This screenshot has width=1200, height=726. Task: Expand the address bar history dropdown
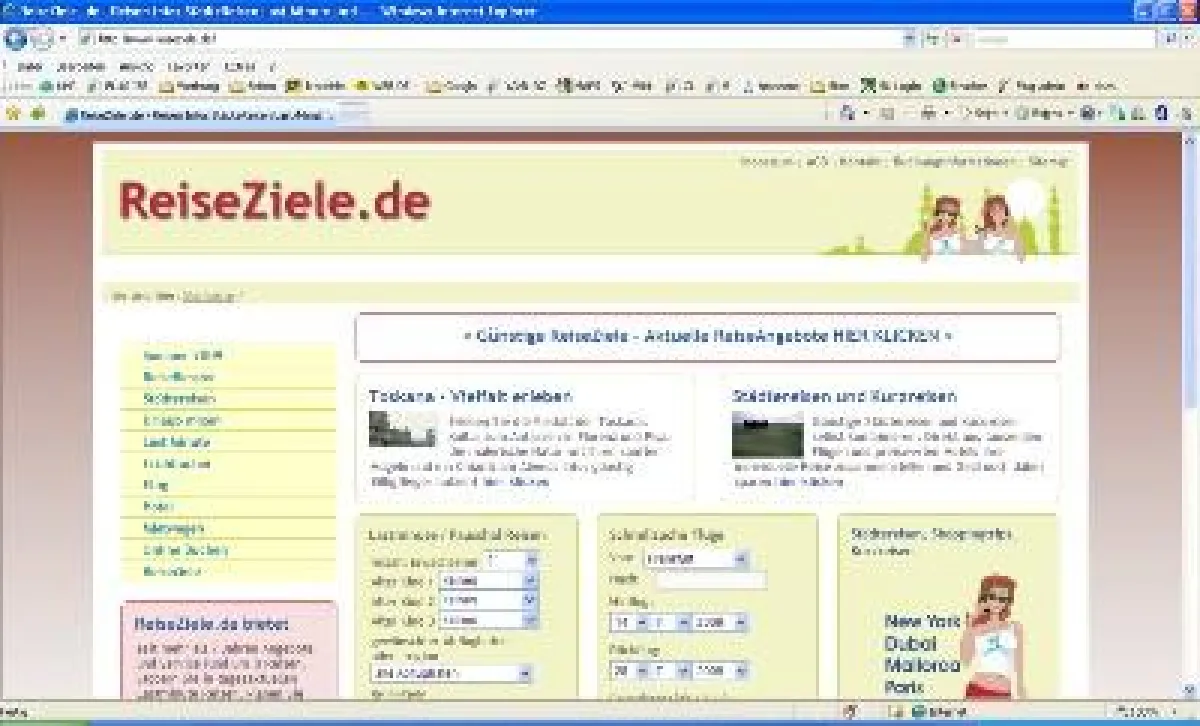(x=909, y=40)
